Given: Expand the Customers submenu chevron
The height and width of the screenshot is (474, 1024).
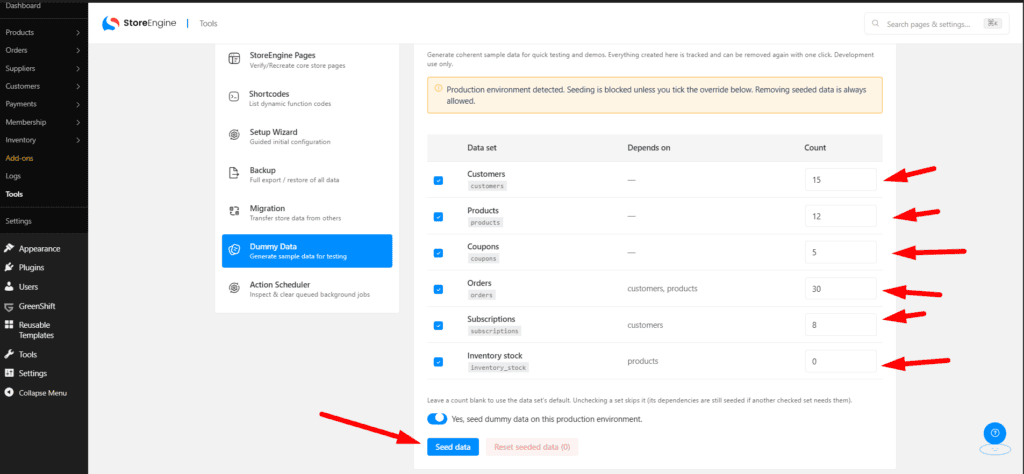Looking at the screenshot, I should pyautogui.click(x=78, y=86).
